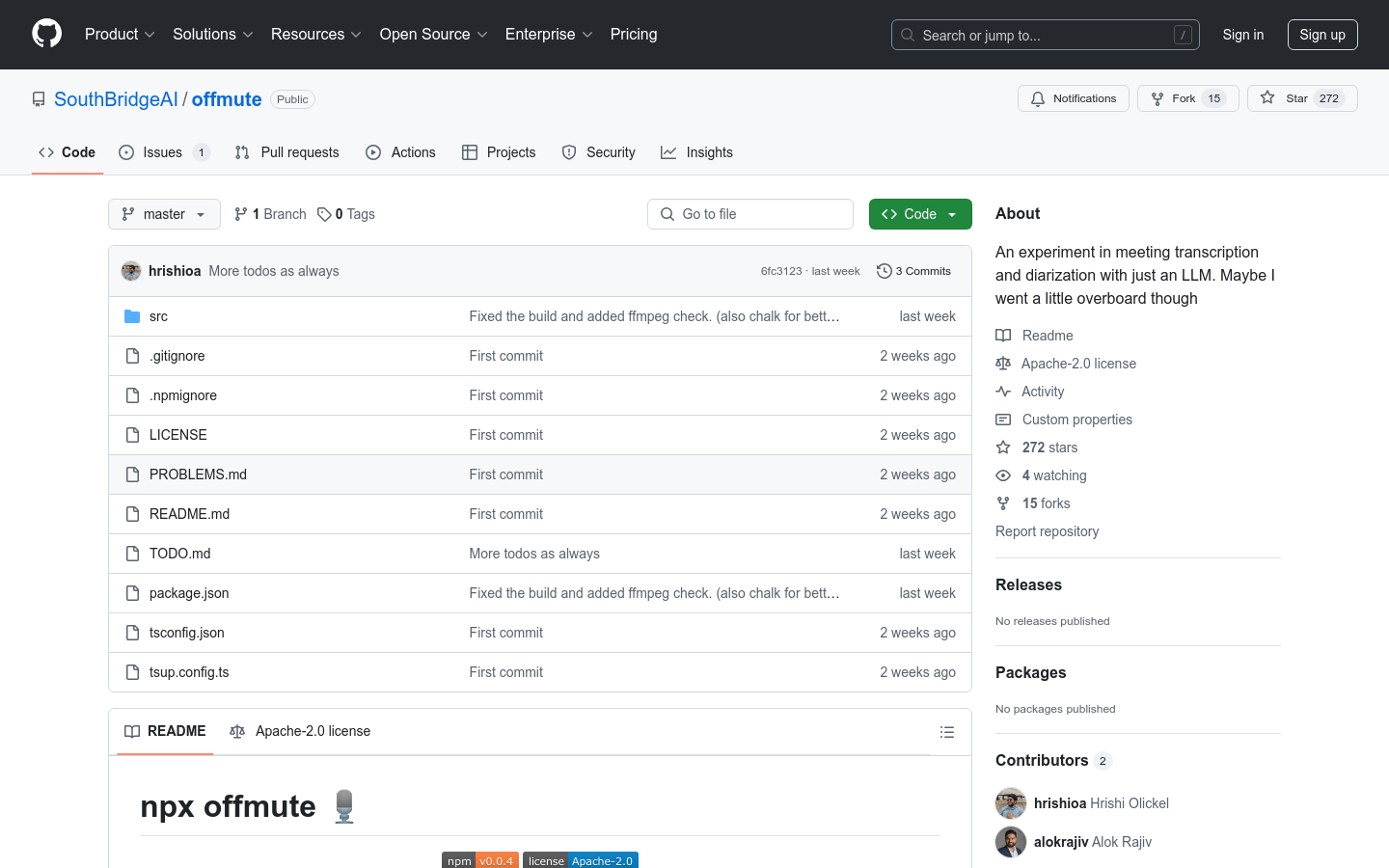View 3 Commits link
This screenshot has height=868, width=1389.
[913, 271]
